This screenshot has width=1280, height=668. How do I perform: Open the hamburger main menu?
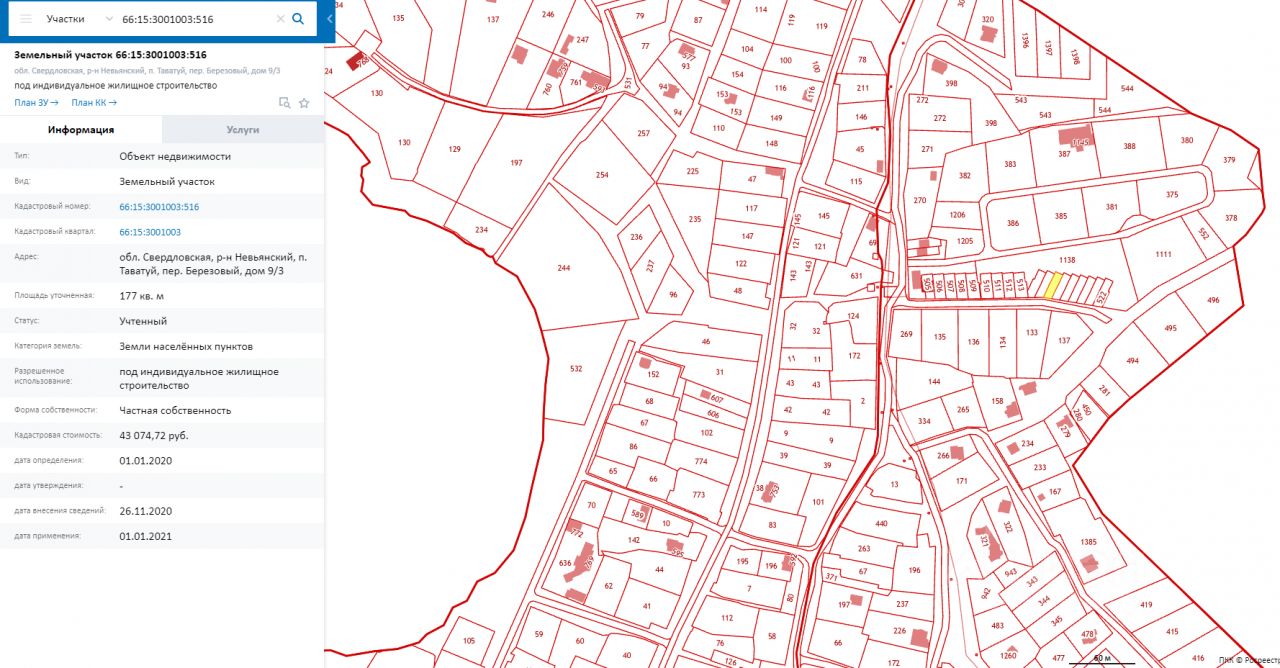click(26, 19)
